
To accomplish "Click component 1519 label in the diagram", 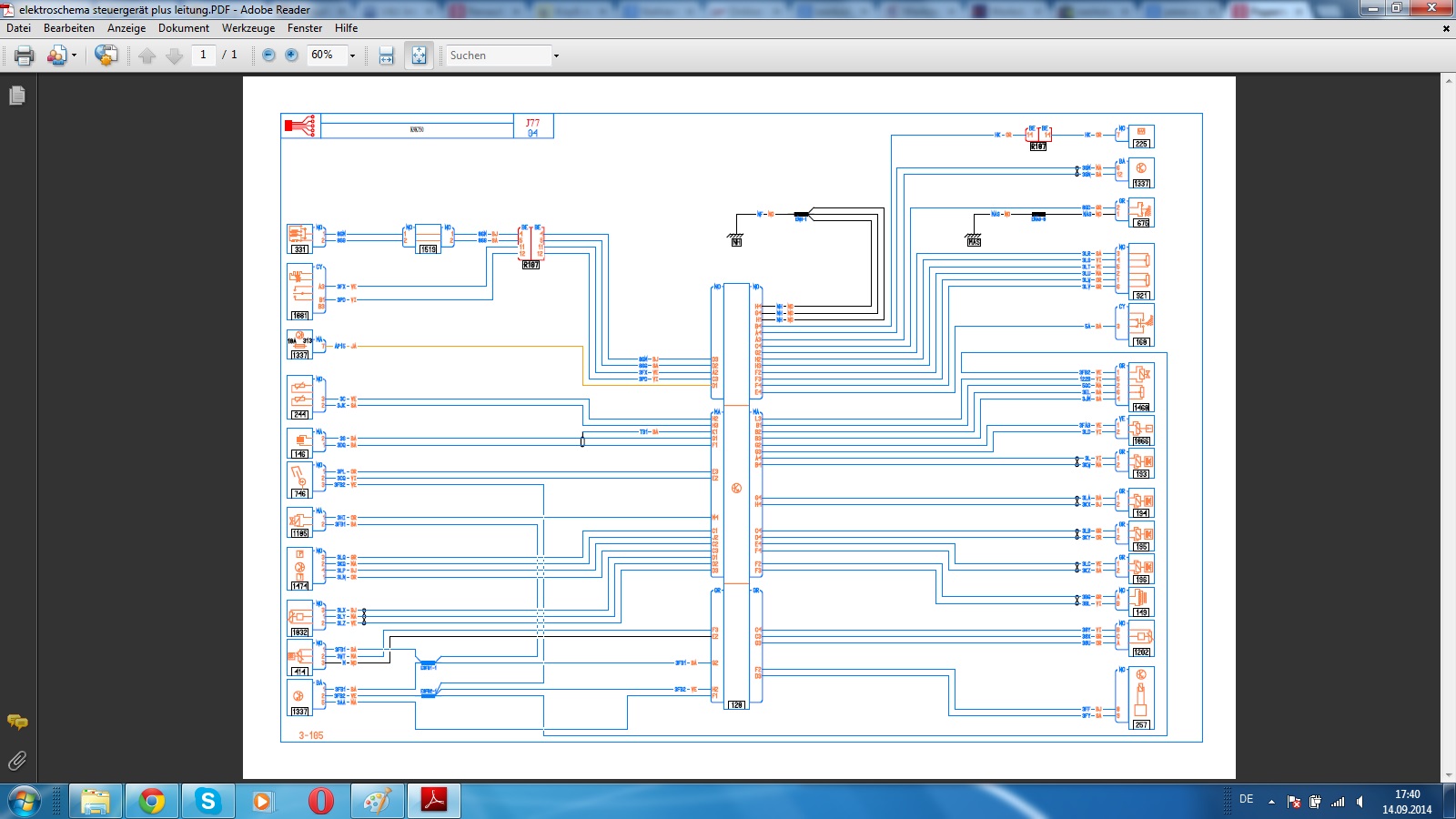I will 428,249.
